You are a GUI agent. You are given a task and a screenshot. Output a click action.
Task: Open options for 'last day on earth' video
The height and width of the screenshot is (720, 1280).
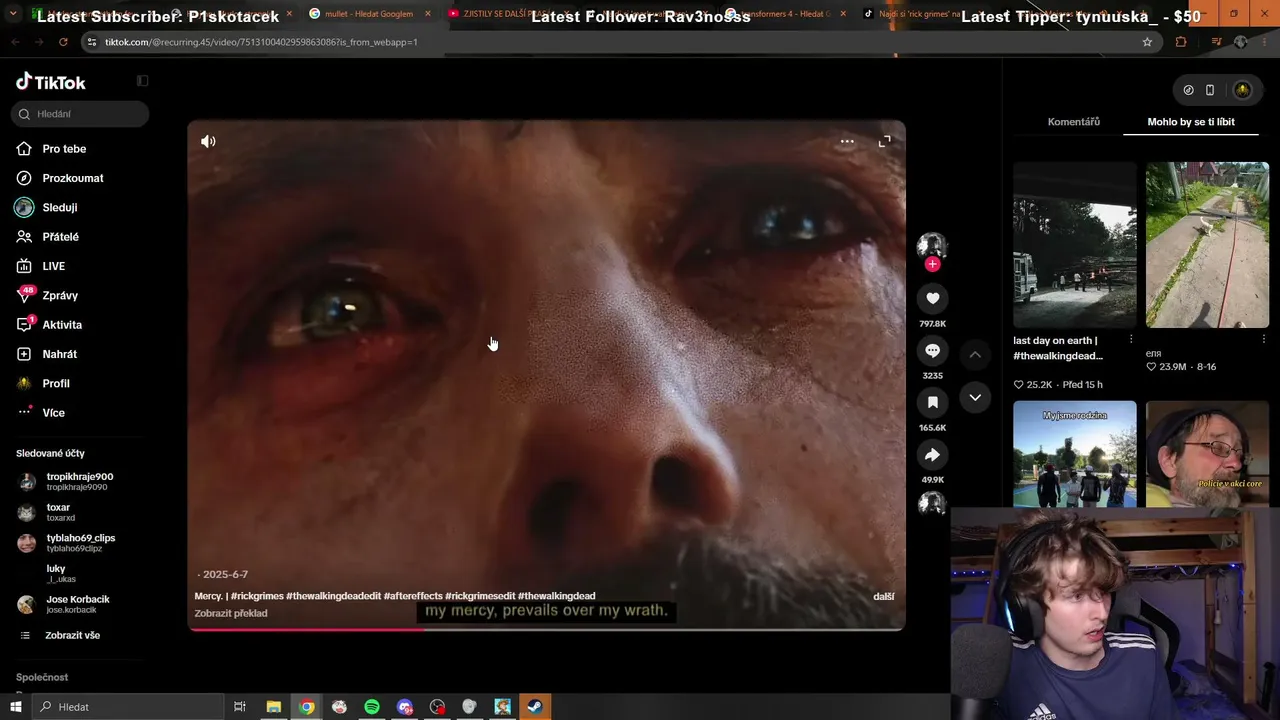1131,340
